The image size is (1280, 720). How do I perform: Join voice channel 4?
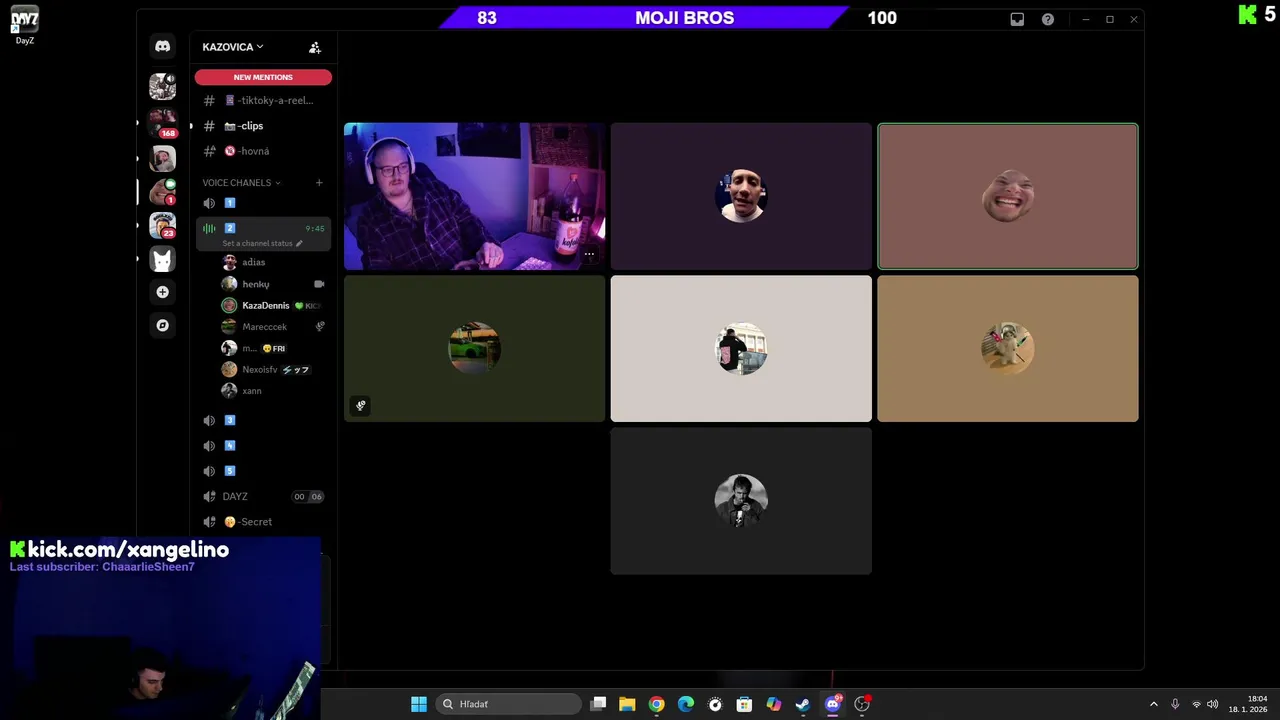click(263, 446)
